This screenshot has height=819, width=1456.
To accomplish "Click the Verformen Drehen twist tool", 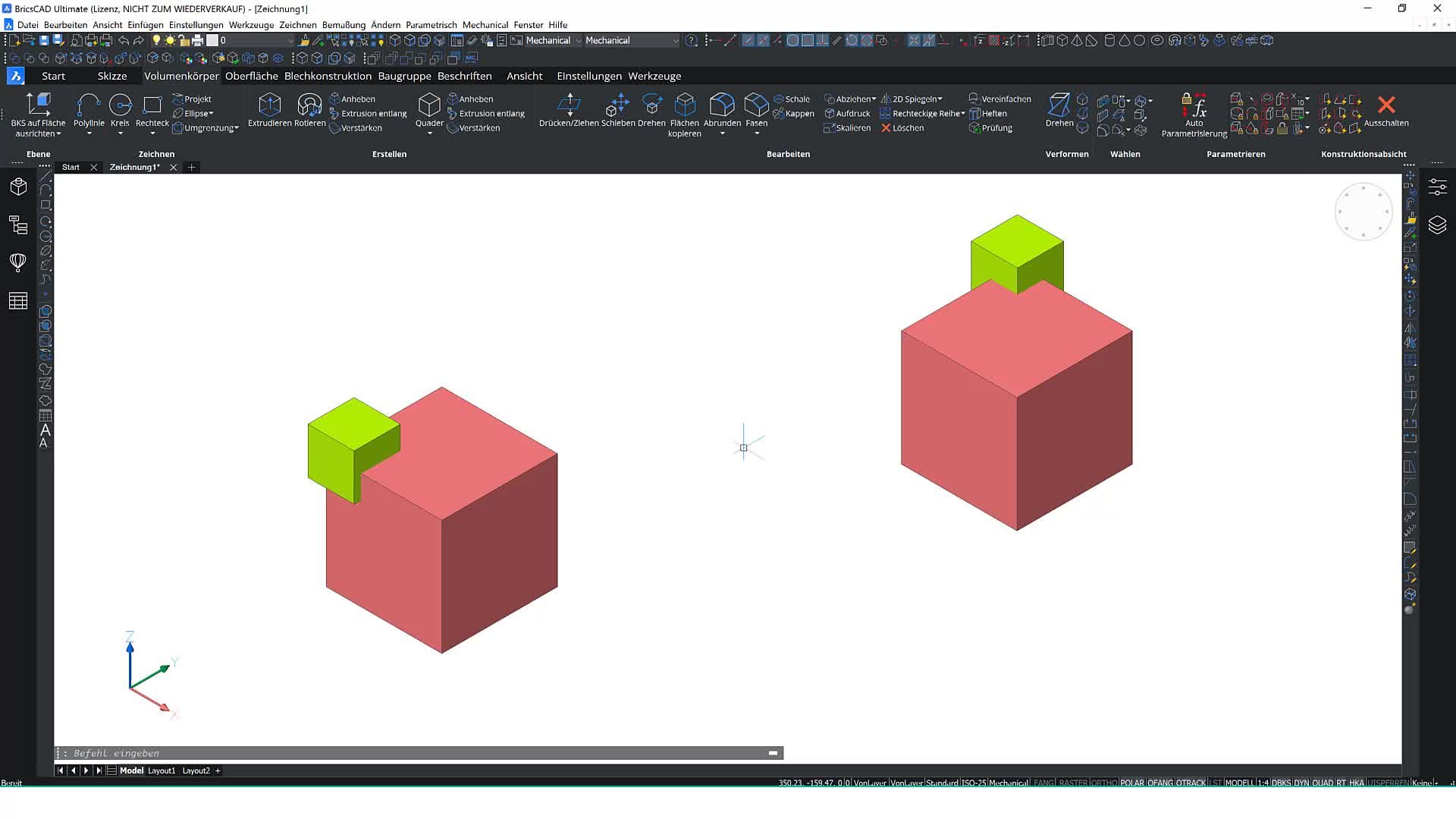I will (1059, 109).
